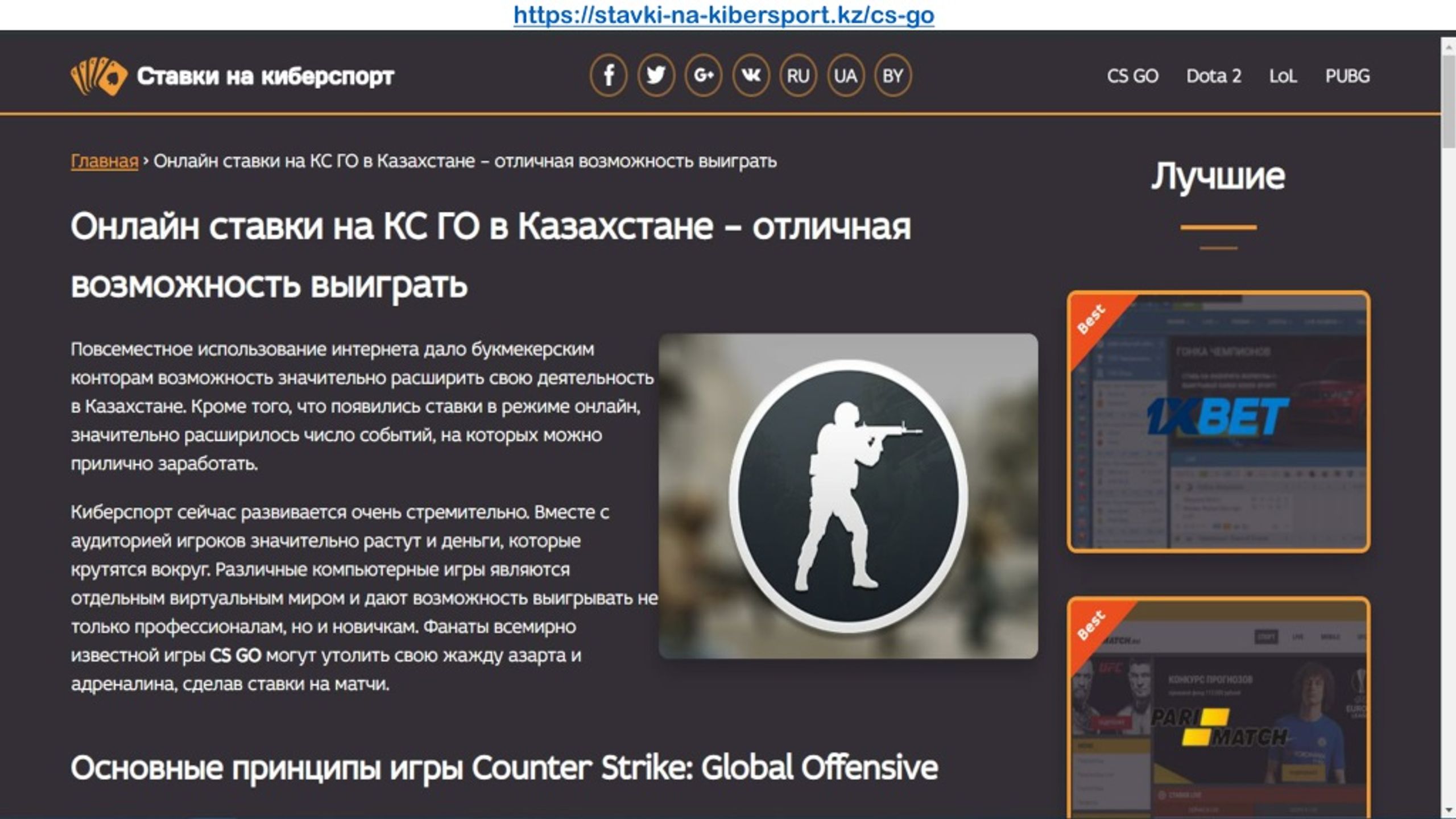Image resolution: width=1456 pixels, height=819 pixels.
Task: Open the Facebook social icon
Action: [x=609, y=76]
